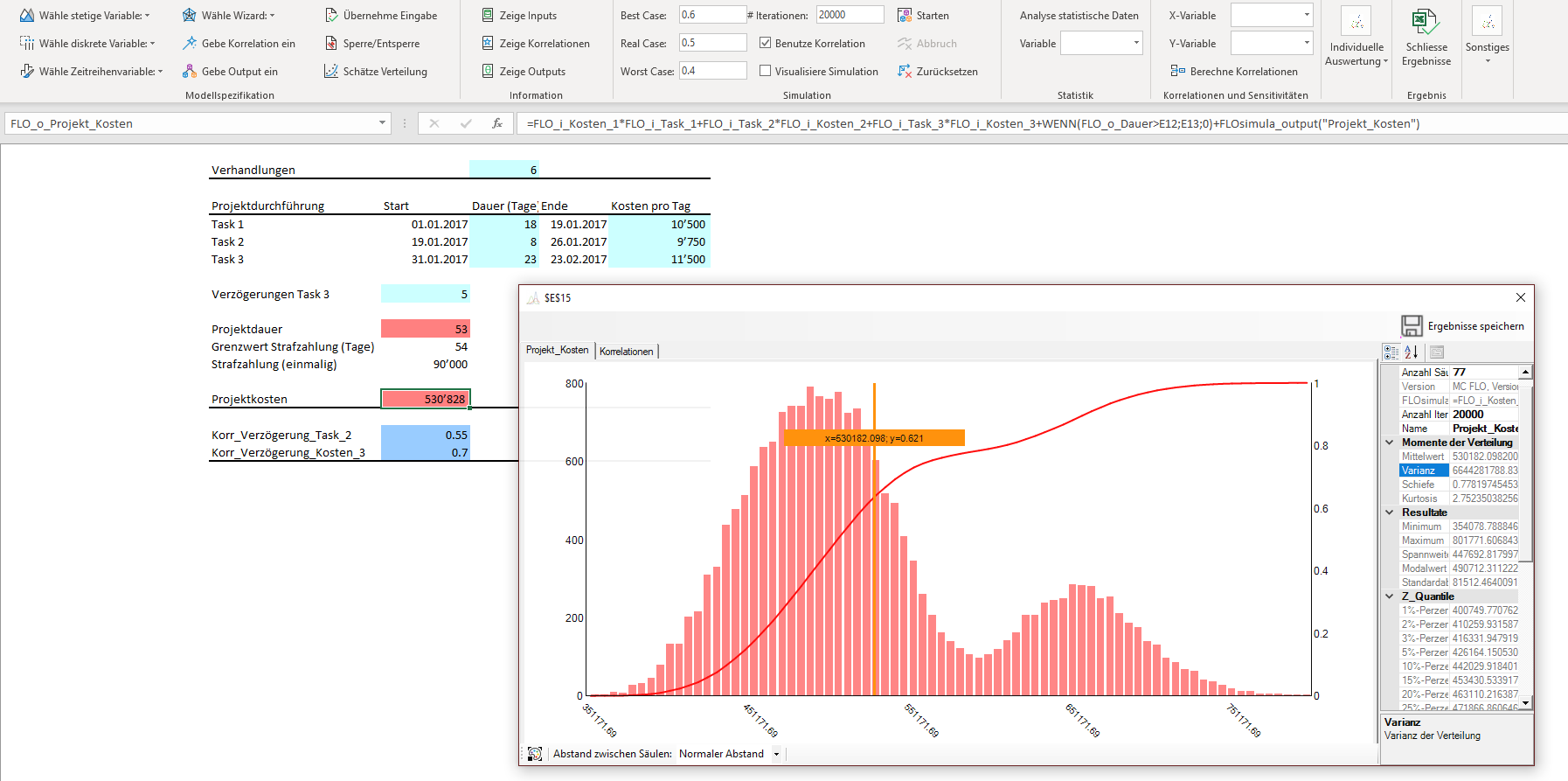Open Schliesse Ergebnisse from the ribbon
Screen dimensions: 1568x781
point(1426,37)
